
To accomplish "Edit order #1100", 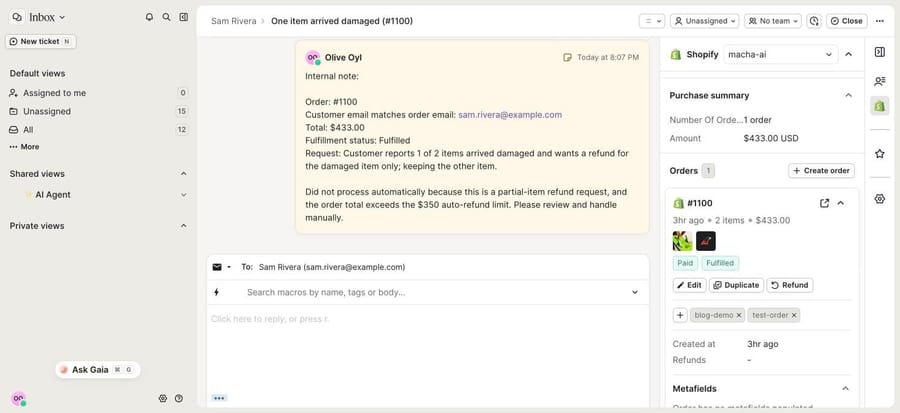I will coord(689,285).
